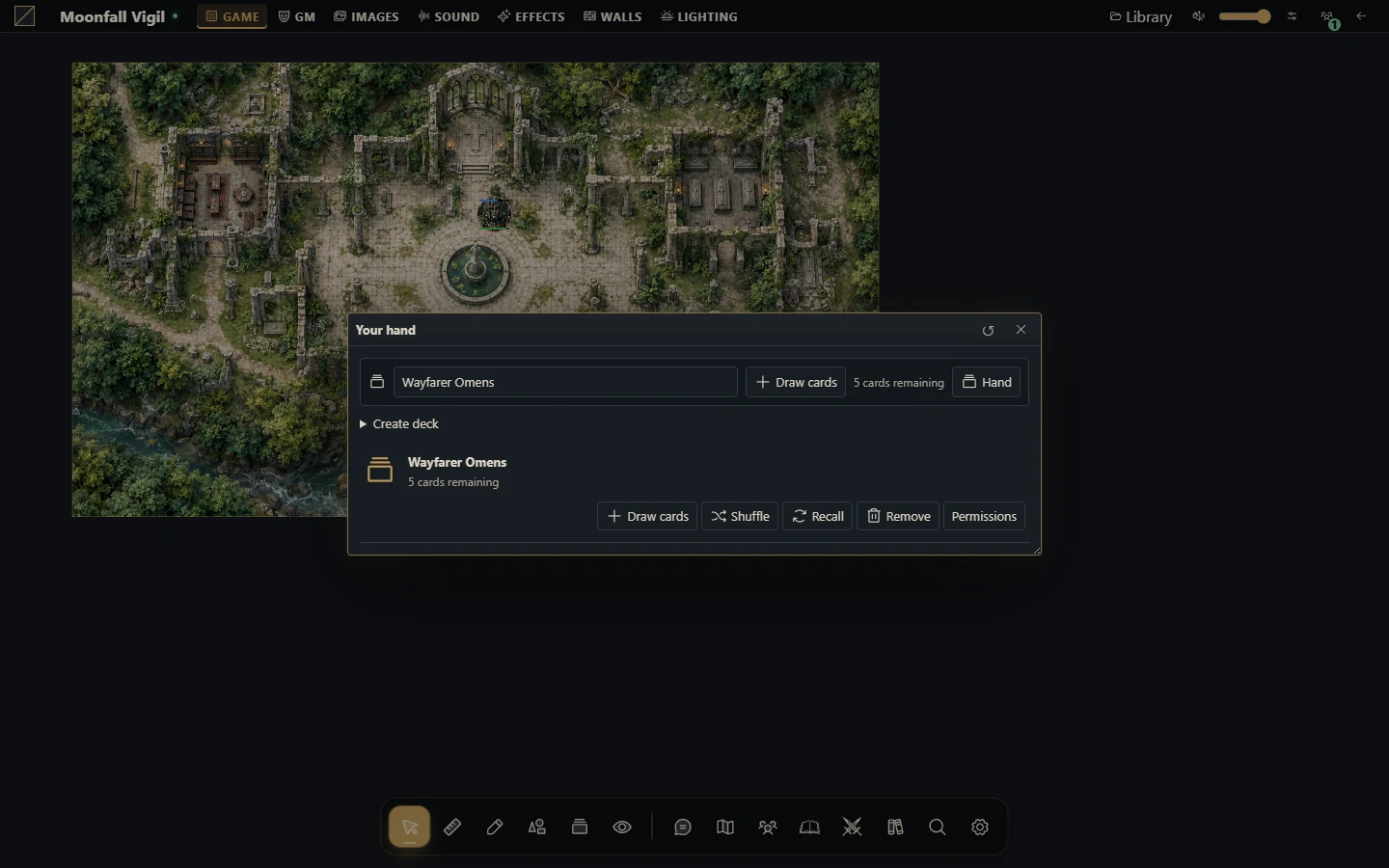This screenshot has width=1389, height=868.
Task: Adjust the master volume slider
Action: 1245,16
